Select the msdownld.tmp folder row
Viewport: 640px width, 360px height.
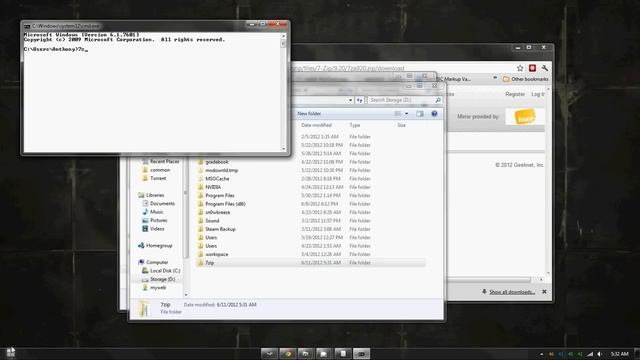(310, 171)
